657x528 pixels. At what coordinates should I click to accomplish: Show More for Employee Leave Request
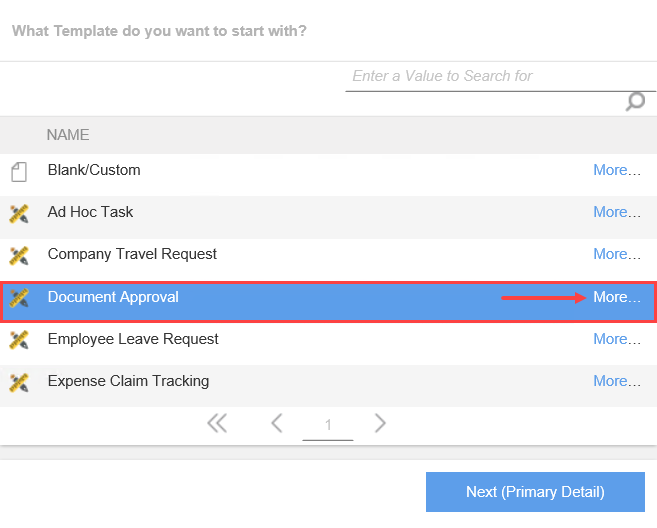tap(616, 339)
